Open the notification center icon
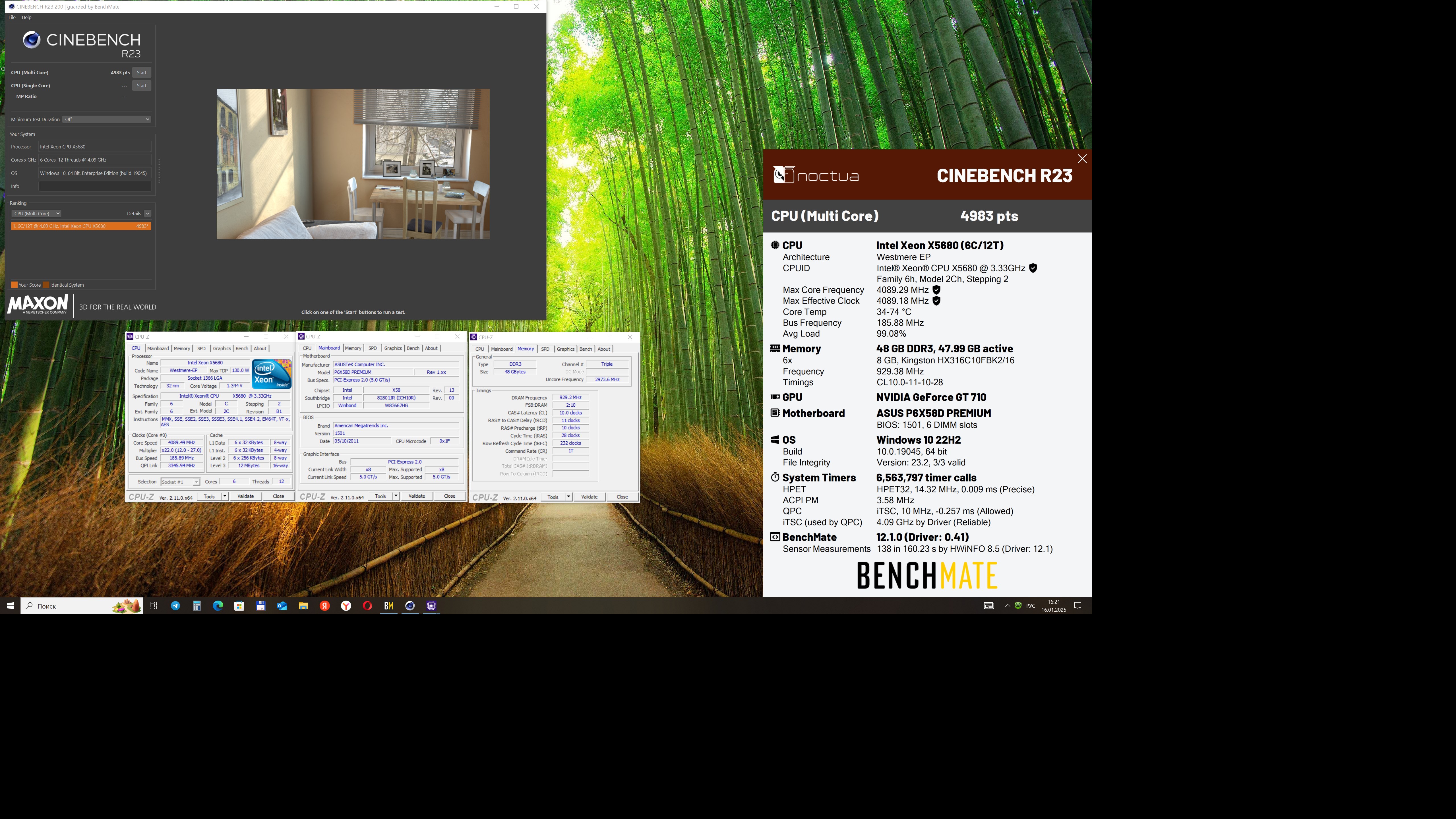Screen dimensions: 1456x819 pos(1078,606)
